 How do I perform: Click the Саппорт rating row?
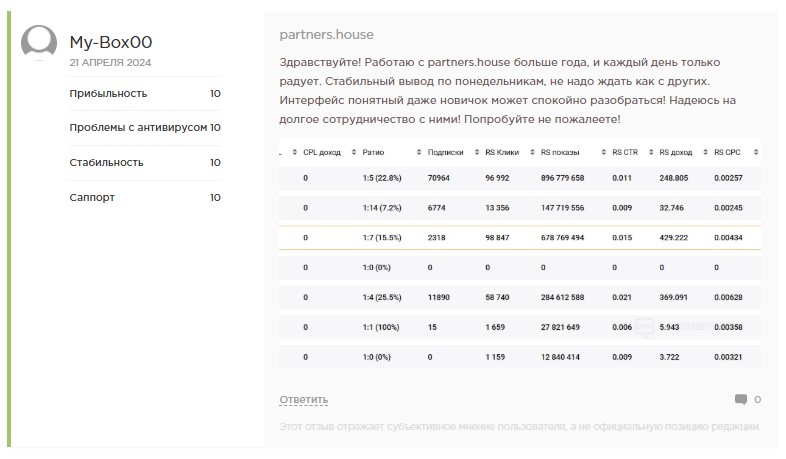coord(145,197)
